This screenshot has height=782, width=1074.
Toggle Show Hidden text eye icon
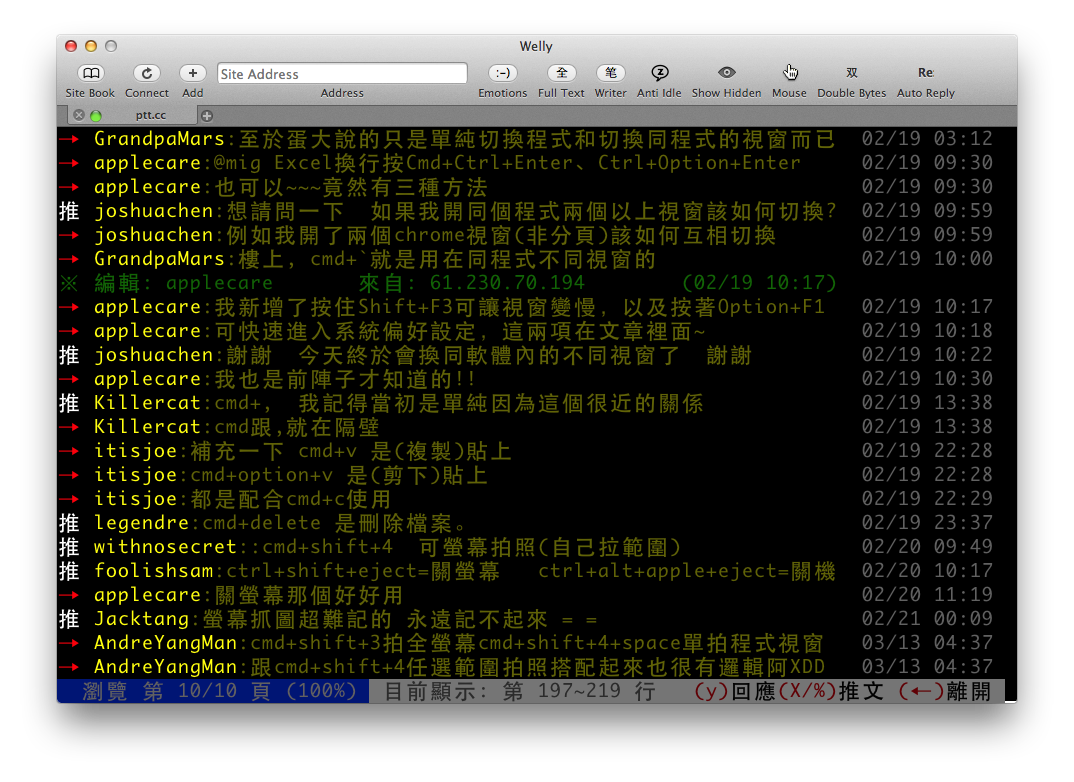[726, 73]
